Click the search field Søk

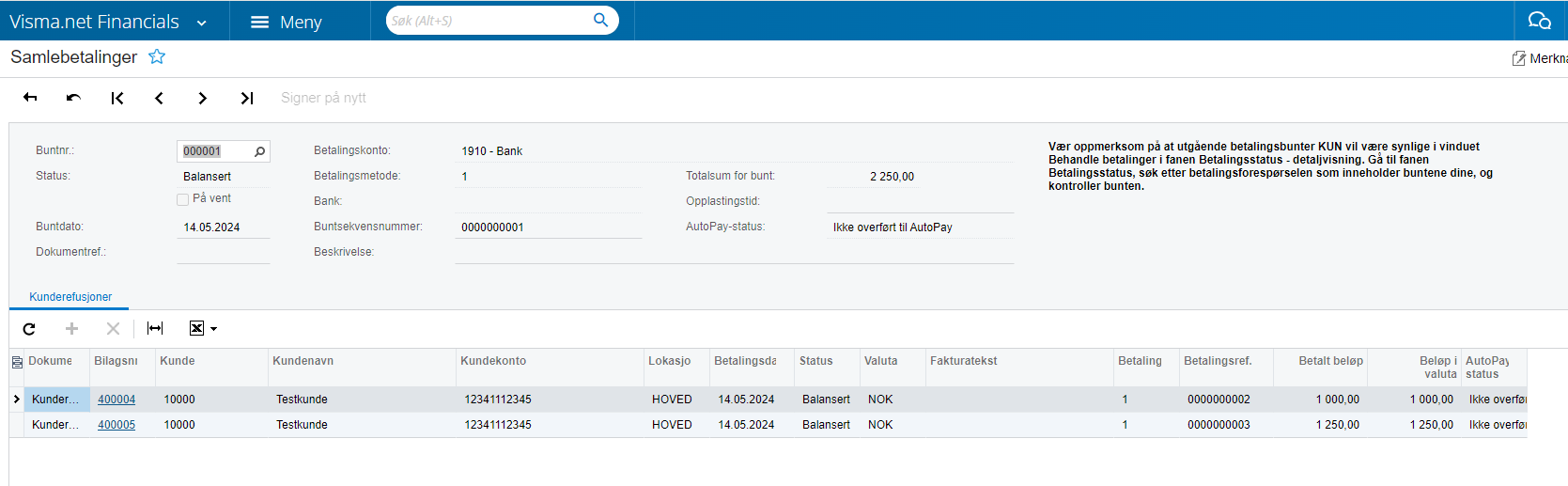coord(489,21)
